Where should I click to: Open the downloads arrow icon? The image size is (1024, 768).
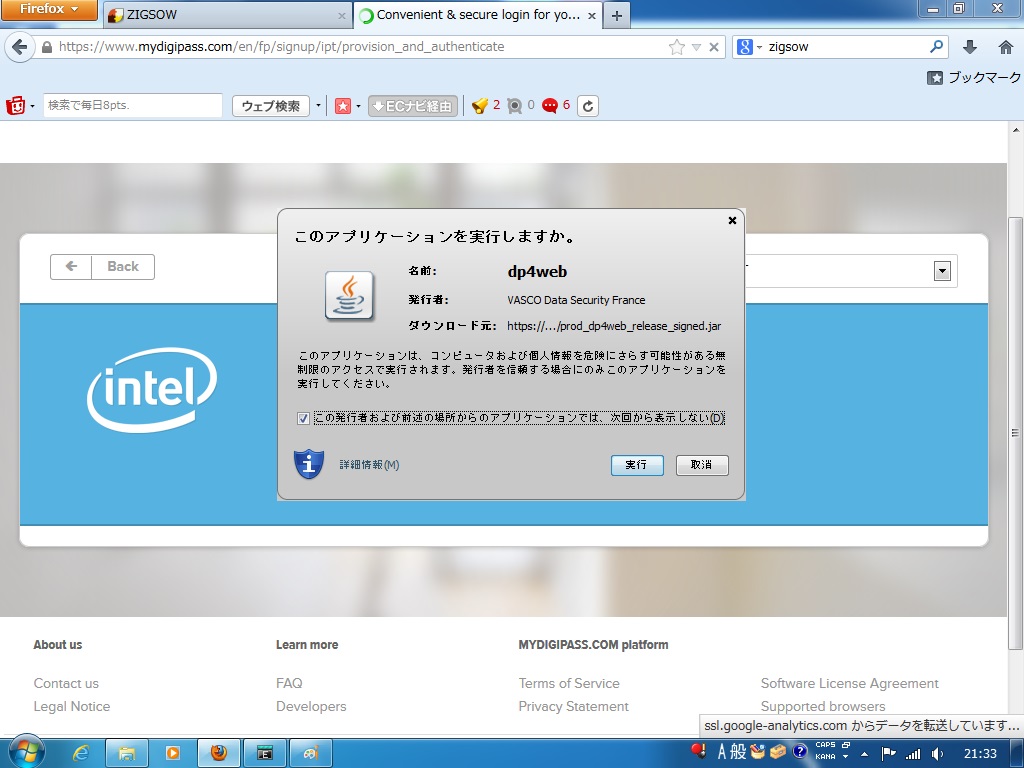(x=970, y=46)
